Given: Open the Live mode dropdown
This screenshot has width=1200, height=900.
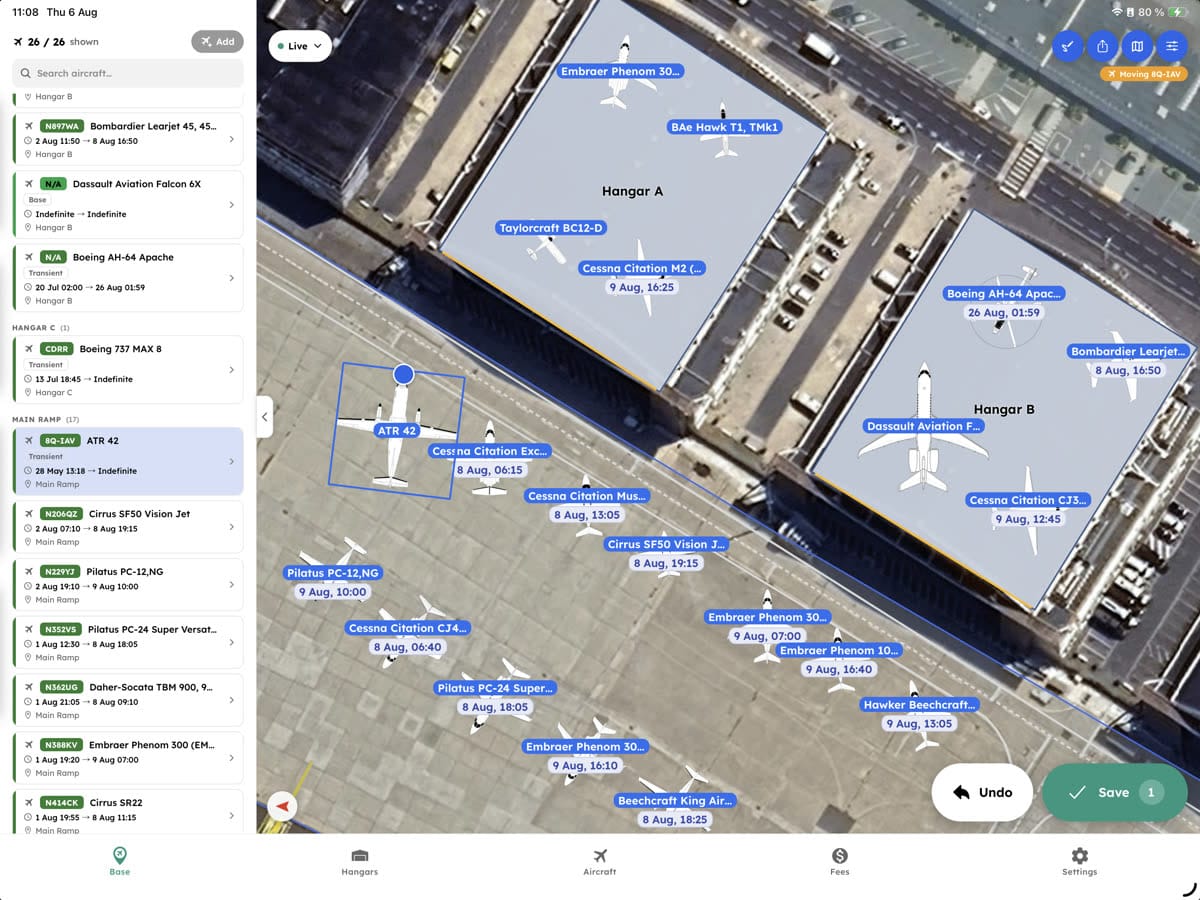Looking at the screenshot, I should (300, 46).
